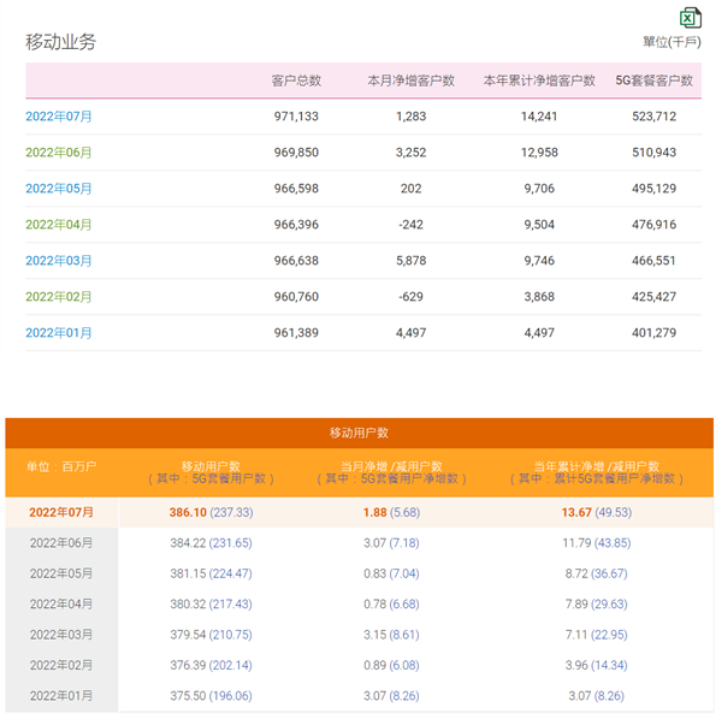
Task: Click the 当月净增/减用户数 column header
Action: pos(392,473)
